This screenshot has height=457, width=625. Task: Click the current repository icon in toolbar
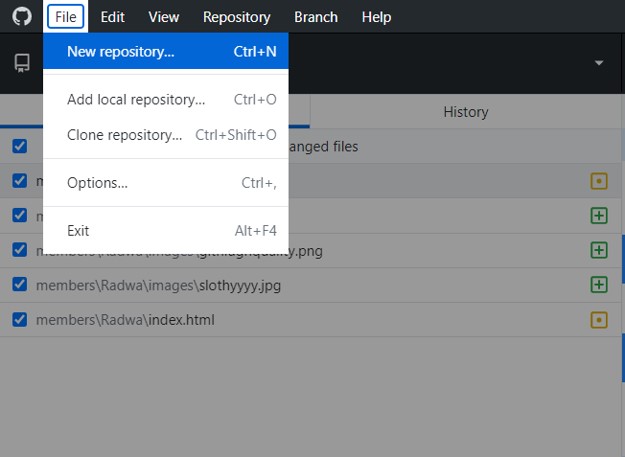point(22,63)
